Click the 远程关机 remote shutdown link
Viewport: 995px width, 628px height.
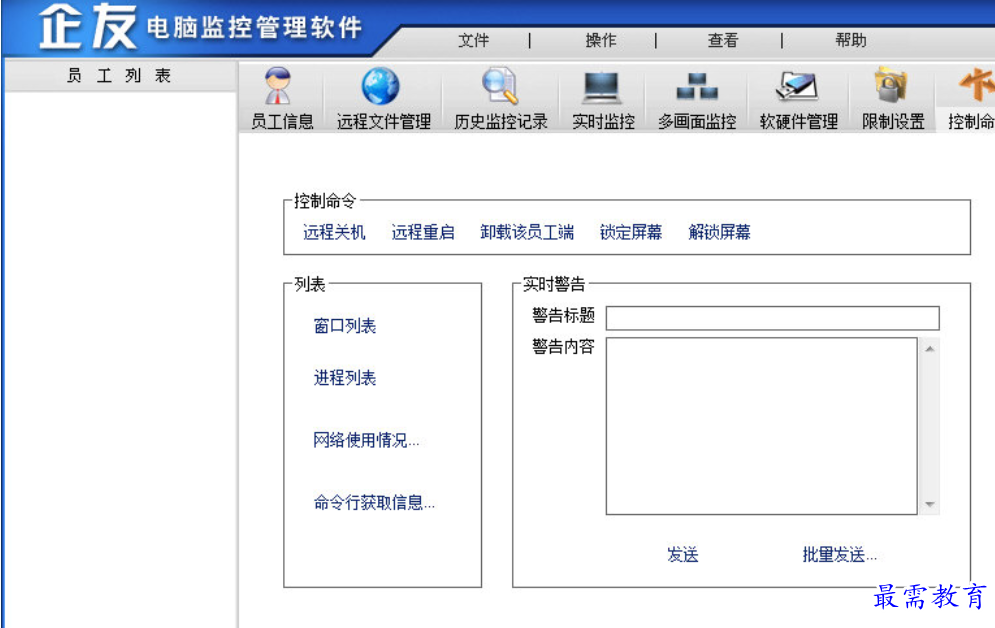coord(334,233)
